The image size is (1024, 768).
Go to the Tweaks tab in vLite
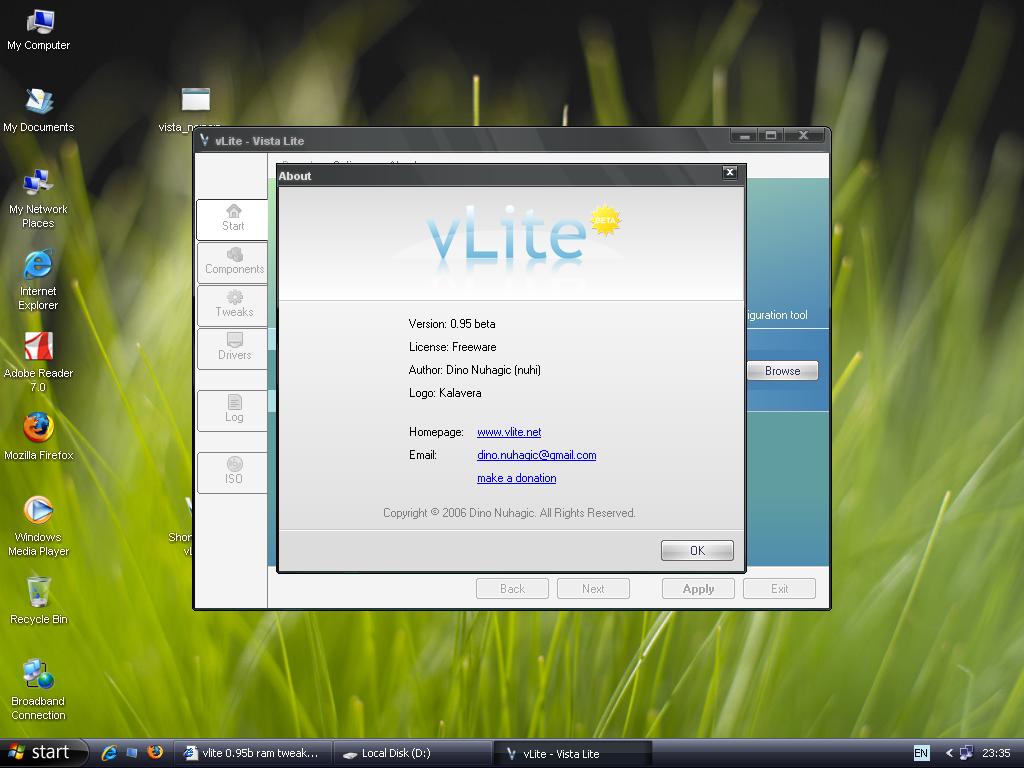(x=232, y=306)
